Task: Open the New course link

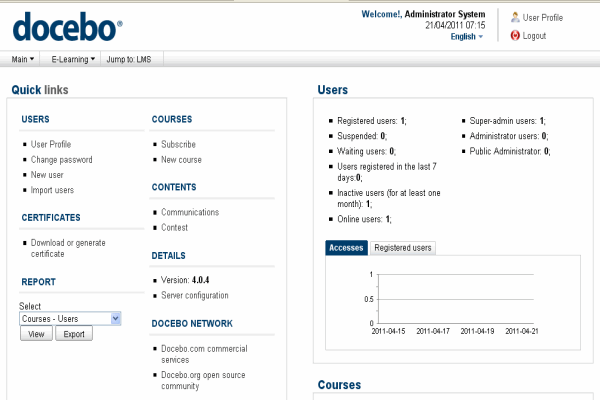Action: pos(181,159)
